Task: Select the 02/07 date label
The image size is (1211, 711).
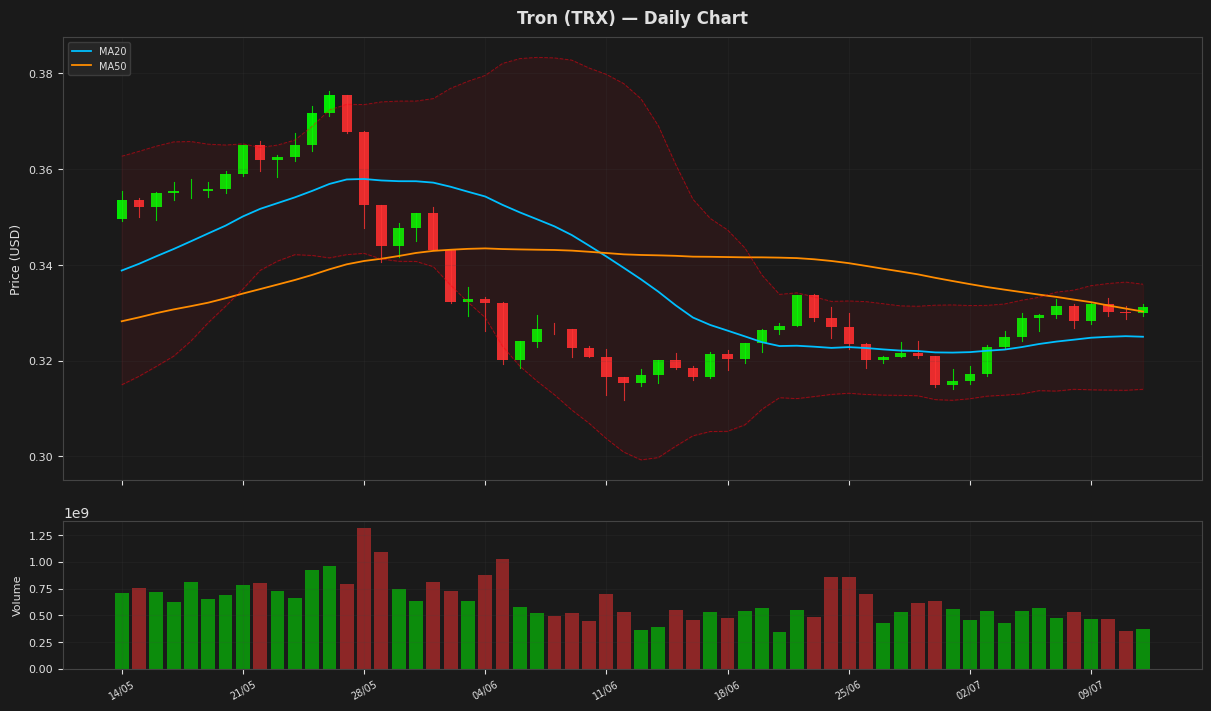Action: [x=969, y=690]
